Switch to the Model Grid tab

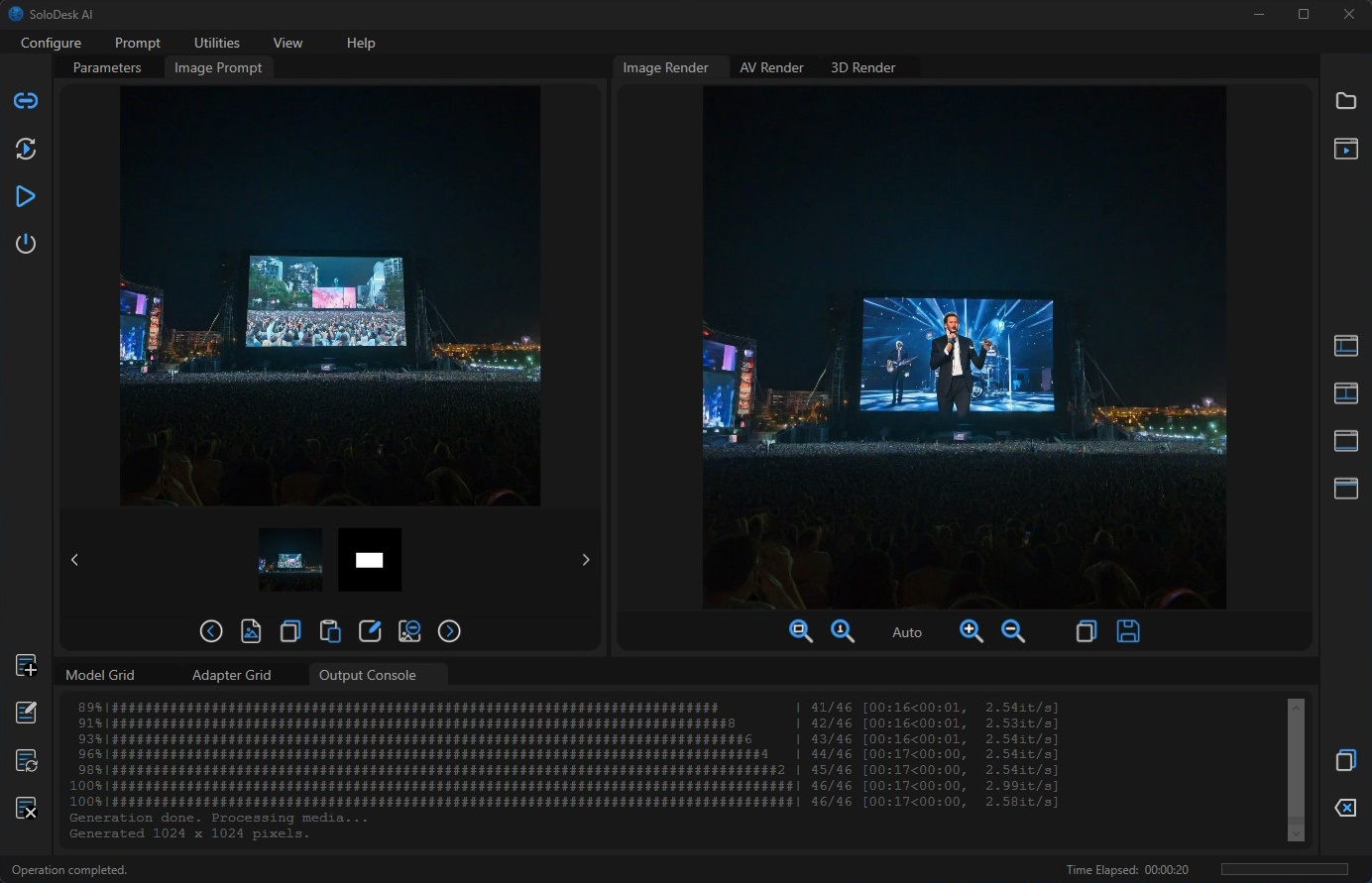pos(100,675)
